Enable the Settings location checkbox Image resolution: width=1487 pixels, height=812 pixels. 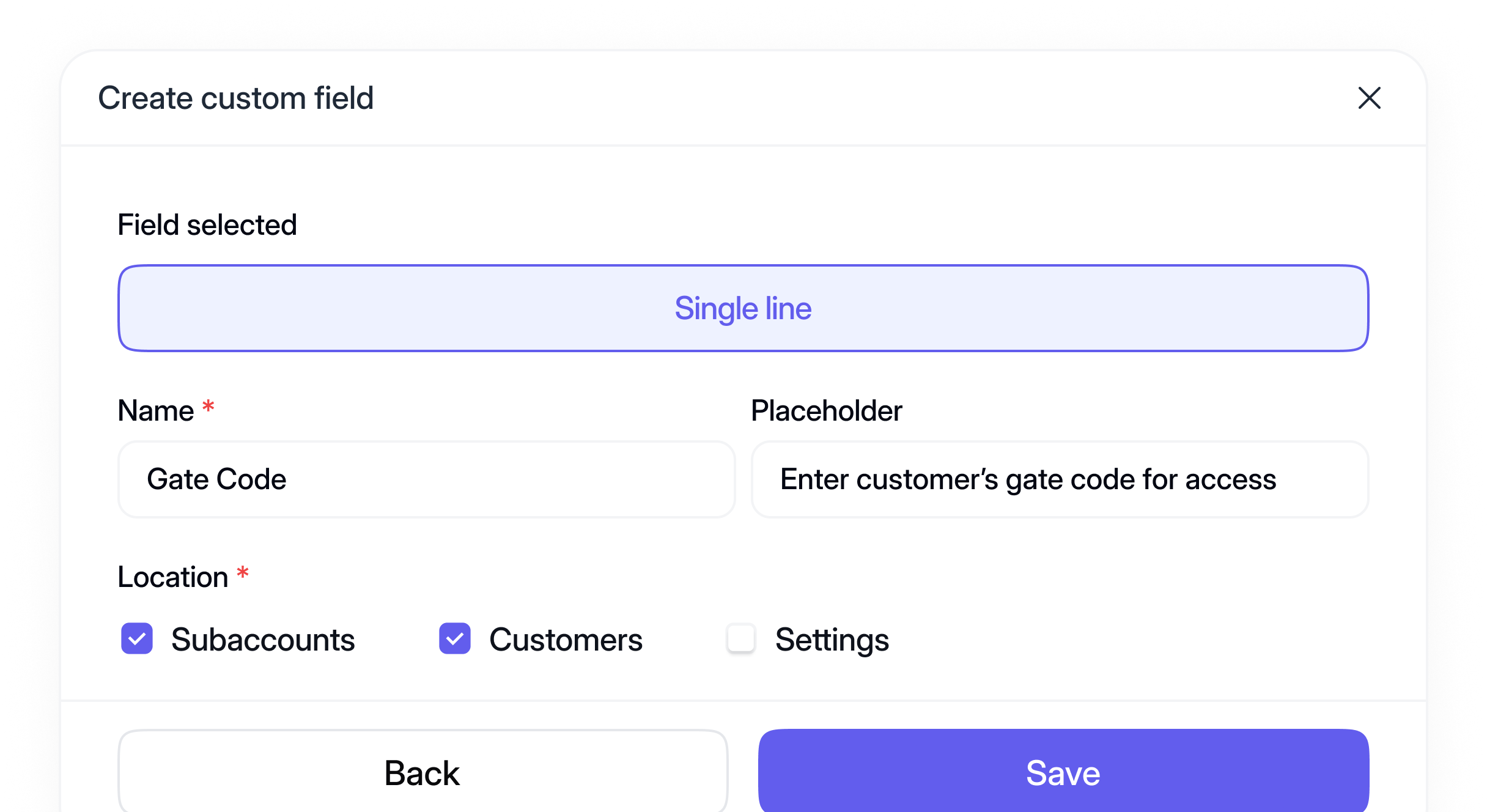(741, 639)
